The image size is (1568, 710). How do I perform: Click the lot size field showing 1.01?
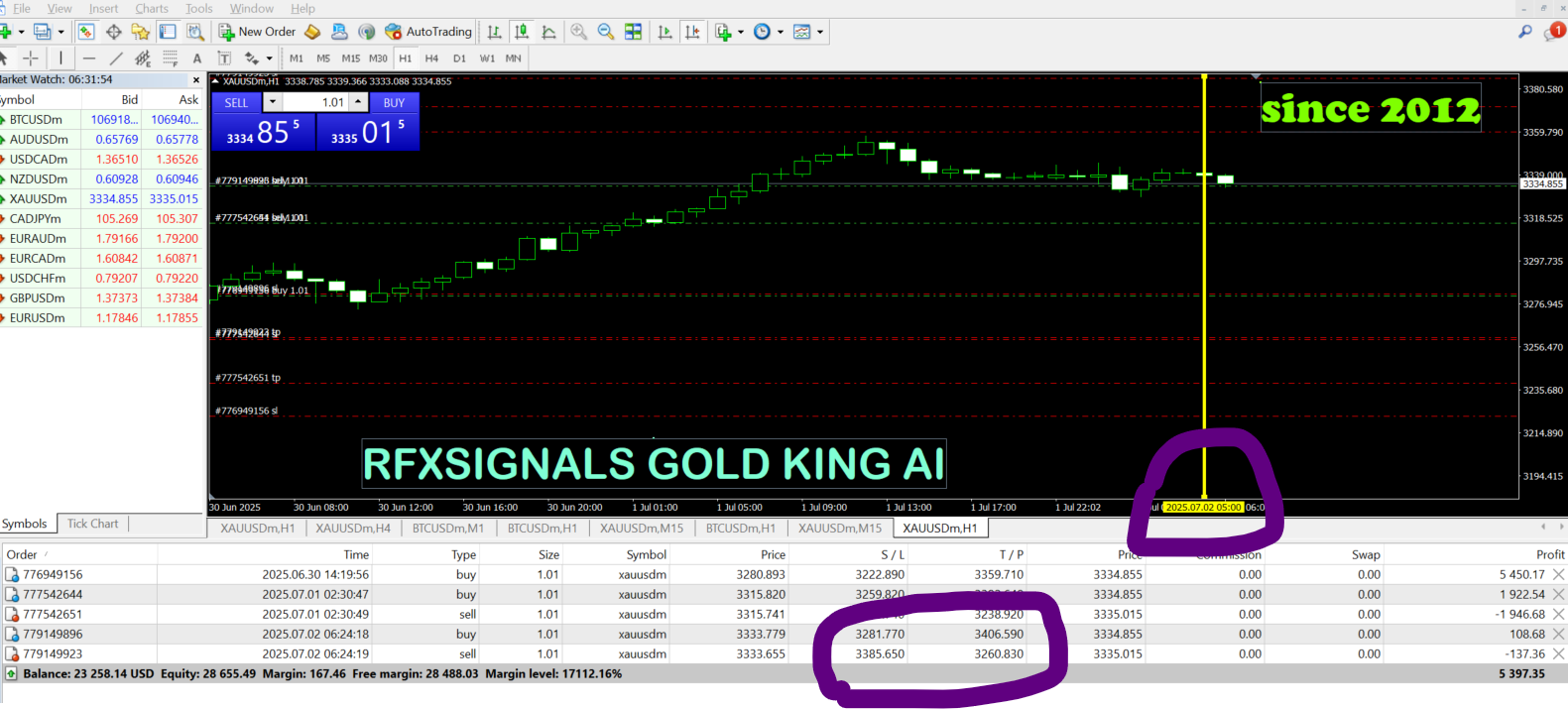[x=316, y=102]
